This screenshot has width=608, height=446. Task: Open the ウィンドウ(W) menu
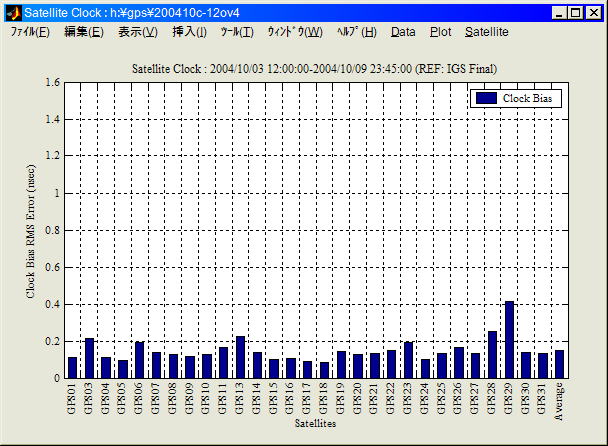[294, 32]
